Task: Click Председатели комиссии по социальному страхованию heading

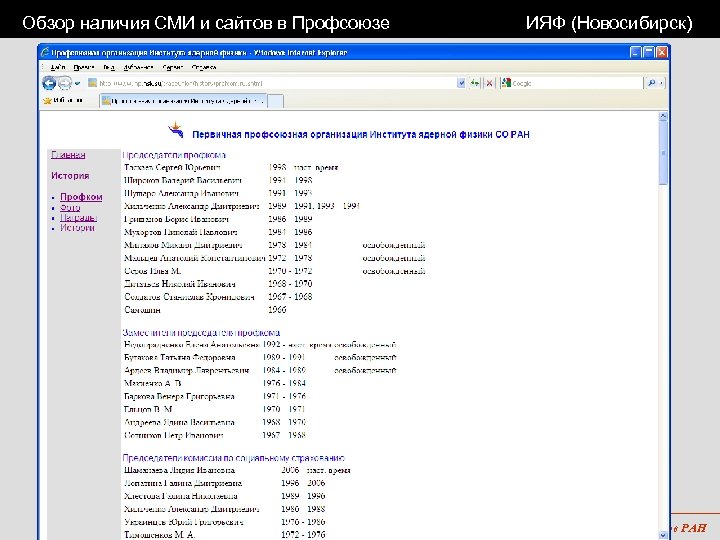Action: coord(234,458)
